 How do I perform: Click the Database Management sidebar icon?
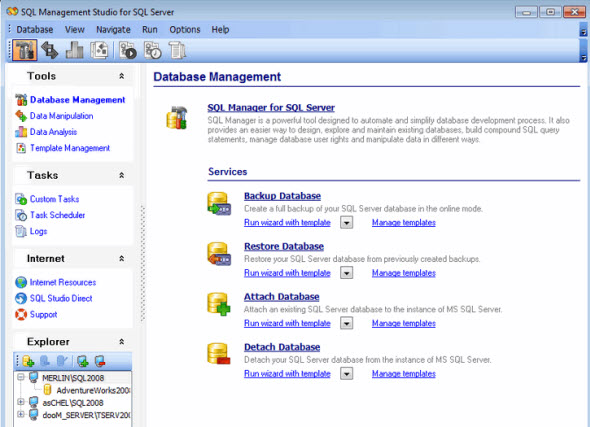21,100
